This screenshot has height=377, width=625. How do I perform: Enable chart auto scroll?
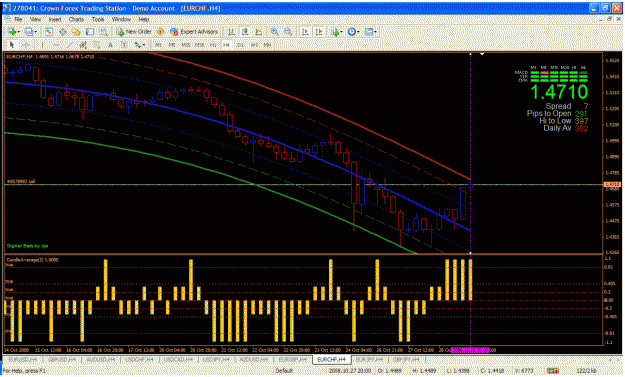[x=305, y=32]
